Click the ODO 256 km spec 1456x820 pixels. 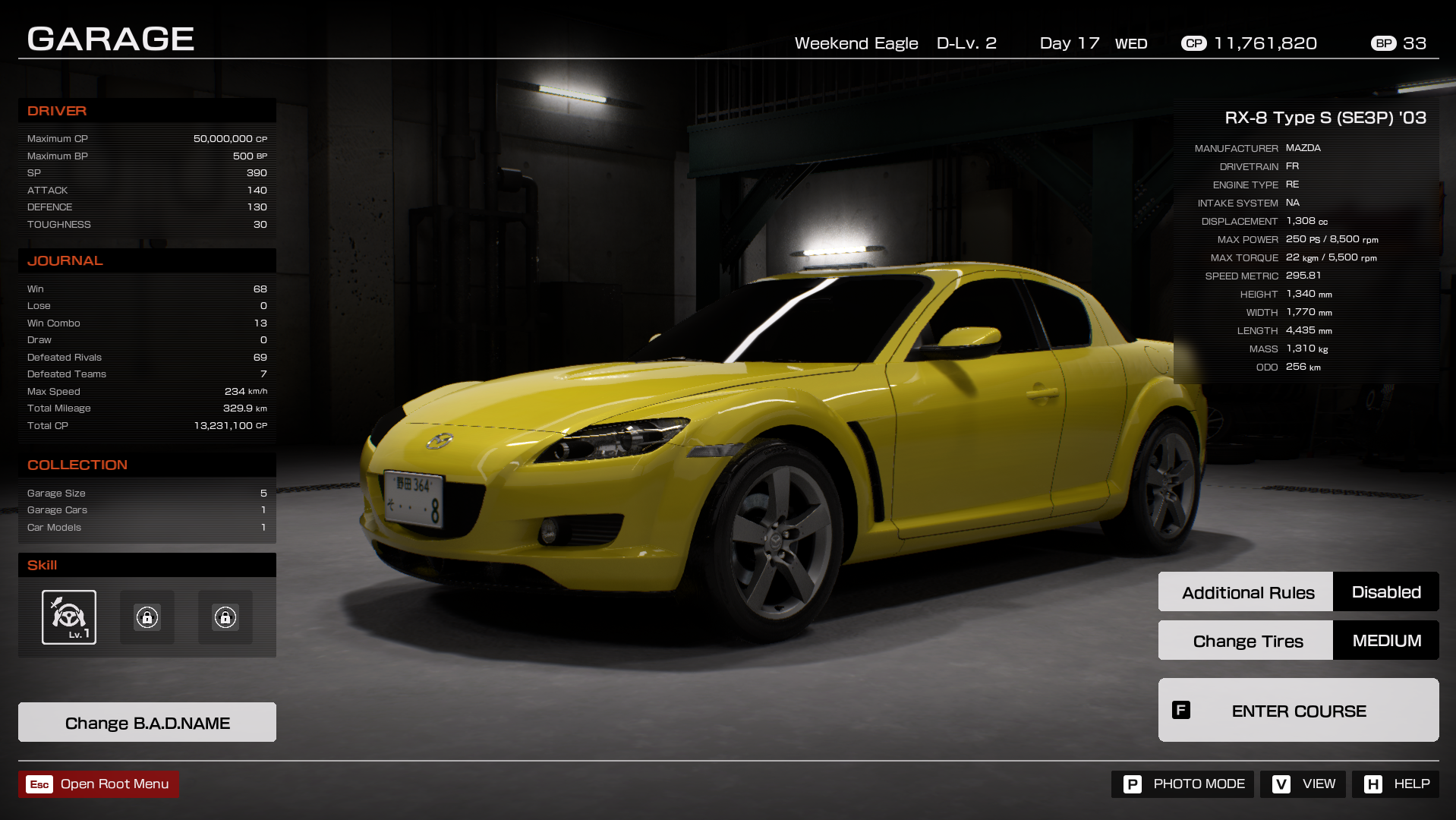(x=1288, y=367)
